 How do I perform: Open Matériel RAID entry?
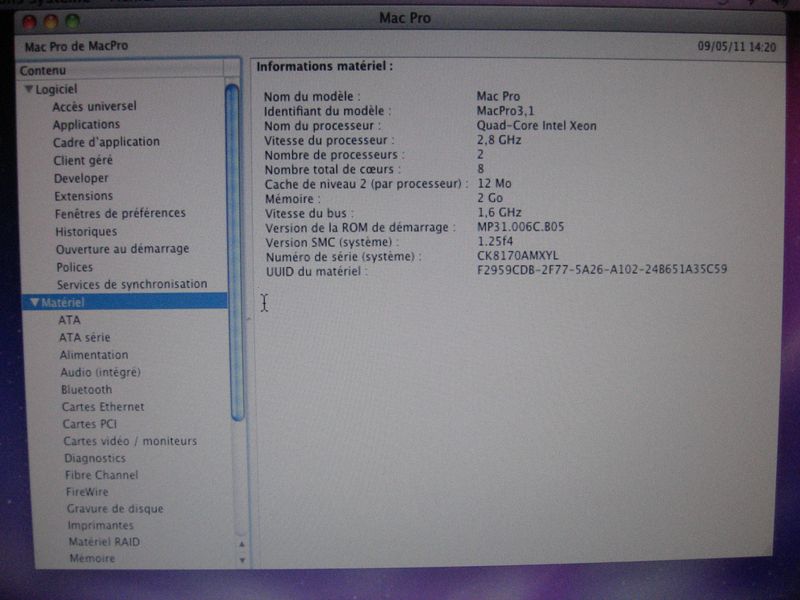[104, 542]
